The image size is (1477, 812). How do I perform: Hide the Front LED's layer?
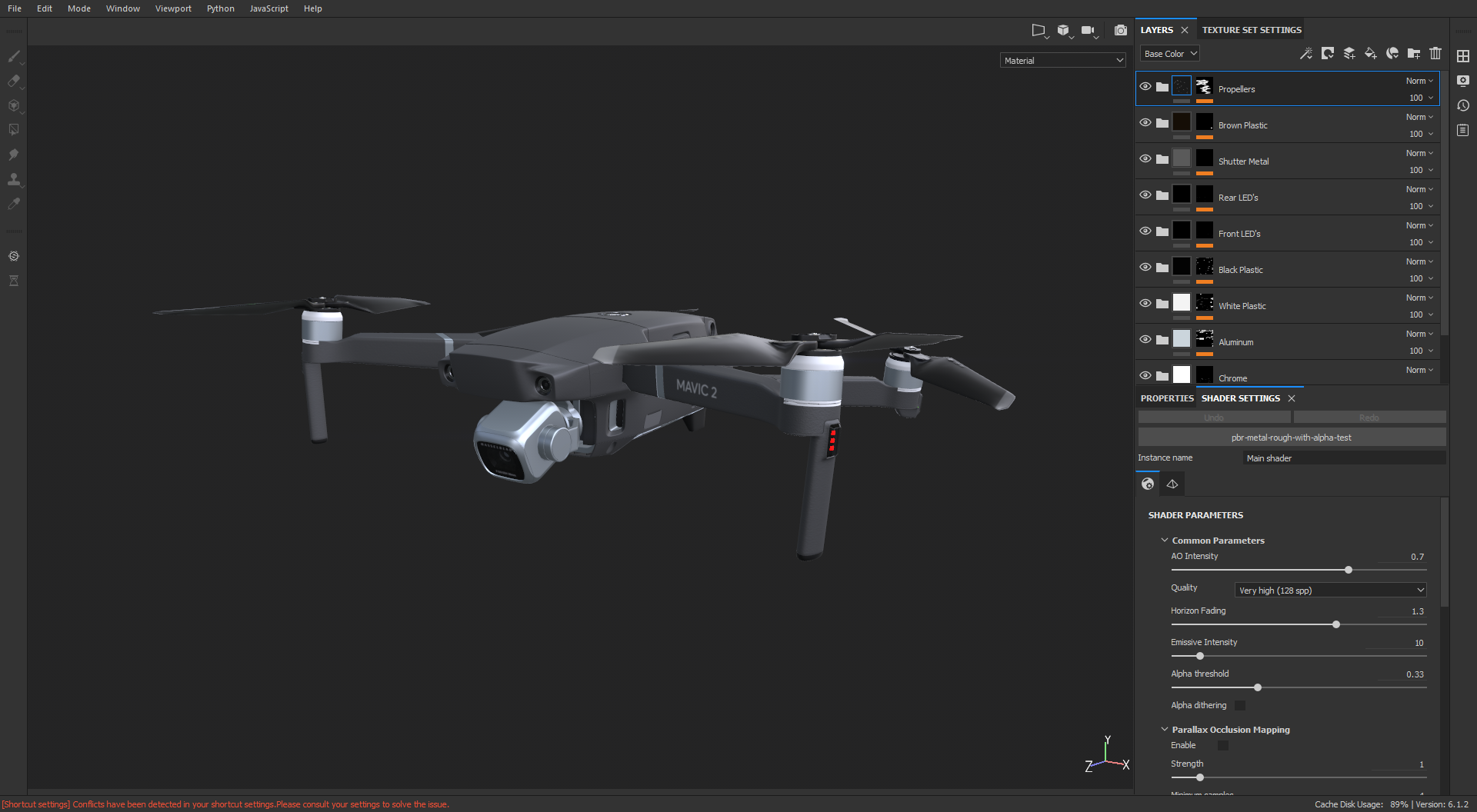[x=1145, y=231]
